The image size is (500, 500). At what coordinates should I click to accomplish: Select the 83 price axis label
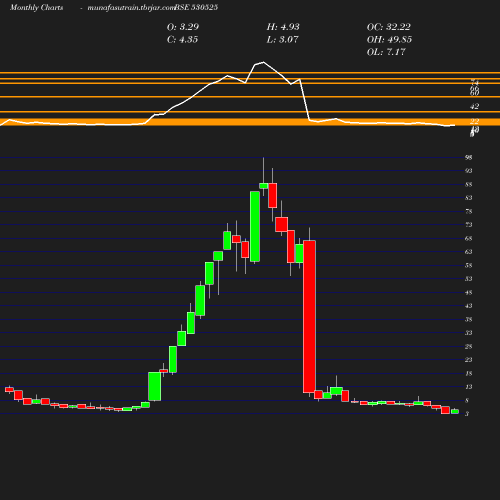(x=469, y=198)
